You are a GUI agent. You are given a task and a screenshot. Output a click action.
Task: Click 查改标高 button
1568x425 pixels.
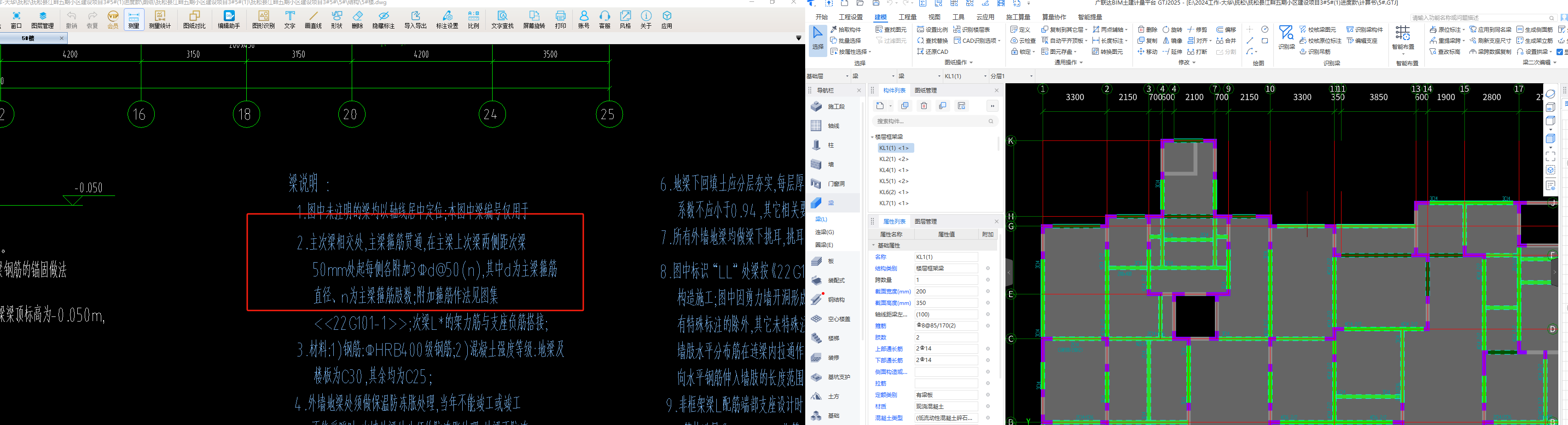tap(1445, 52)
